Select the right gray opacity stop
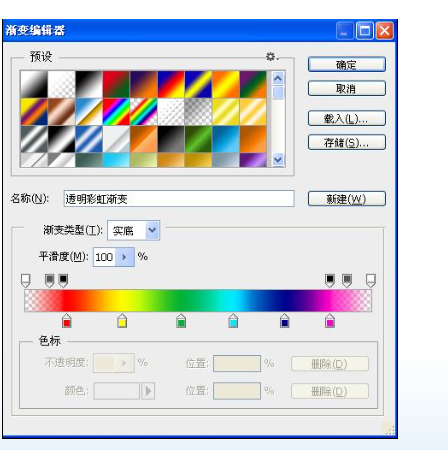This screenshot has width=448, height=450. click(x=347, y=280)
